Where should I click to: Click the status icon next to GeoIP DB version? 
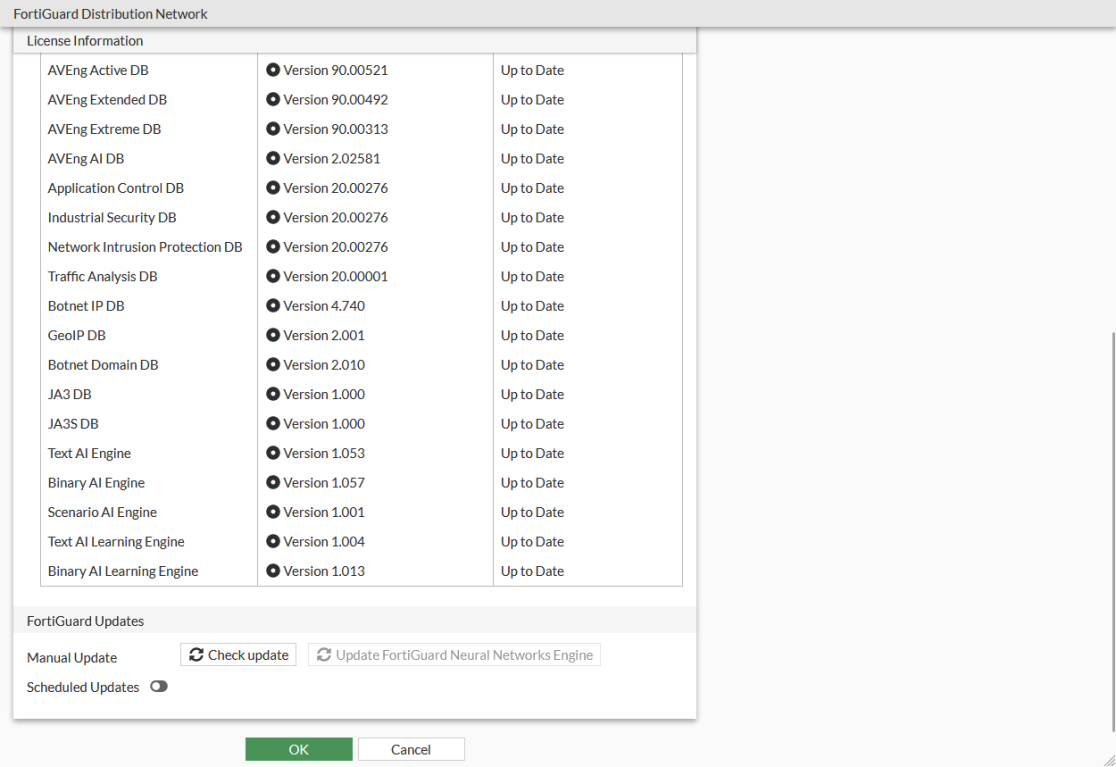coord(273,335)
